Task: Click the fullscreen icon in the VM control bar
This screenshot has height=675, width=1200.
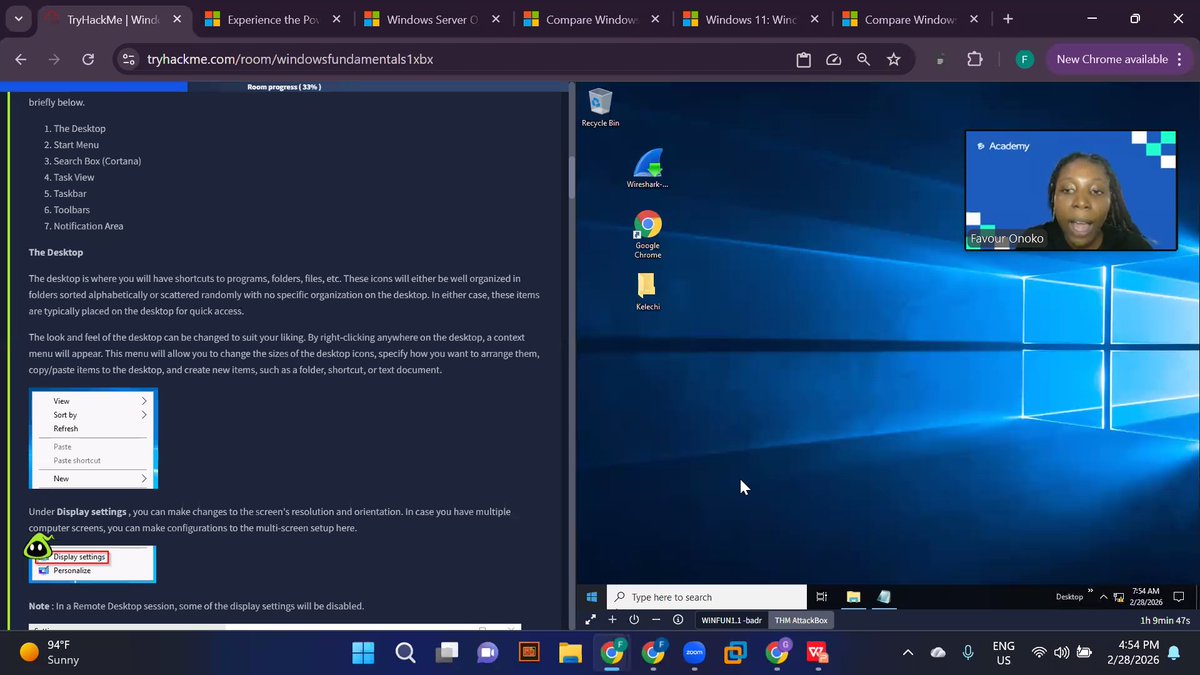Action: (x=590, y=619)
